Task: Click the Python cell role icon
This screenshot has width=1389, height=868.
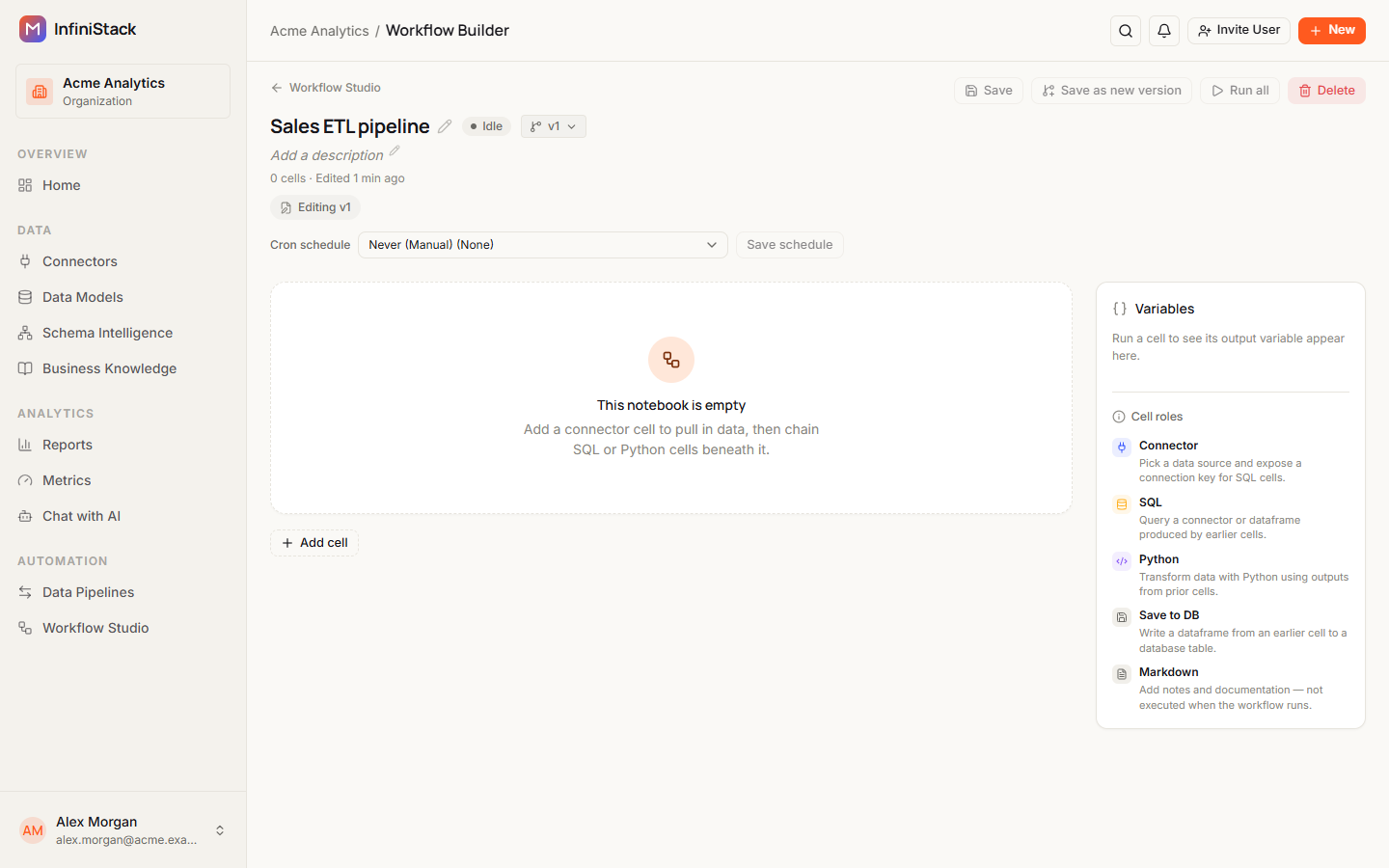Action: tap(1122, 561)
